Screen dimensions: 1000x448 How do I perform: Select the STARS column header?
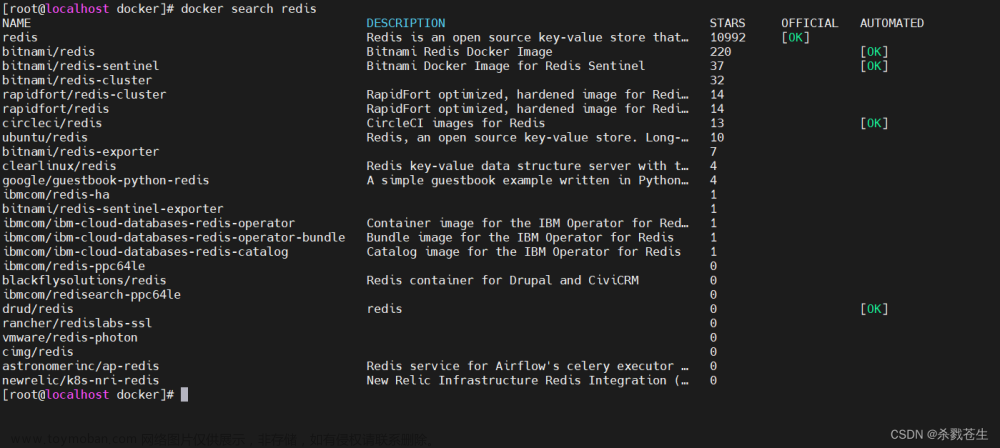click(x=727, y=23)
